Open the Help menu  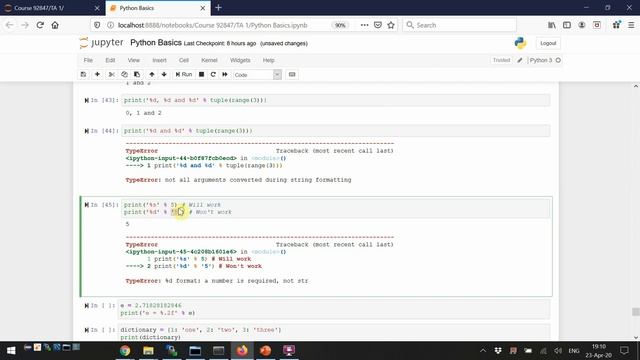pyautogui.click(x=269, y=60)
